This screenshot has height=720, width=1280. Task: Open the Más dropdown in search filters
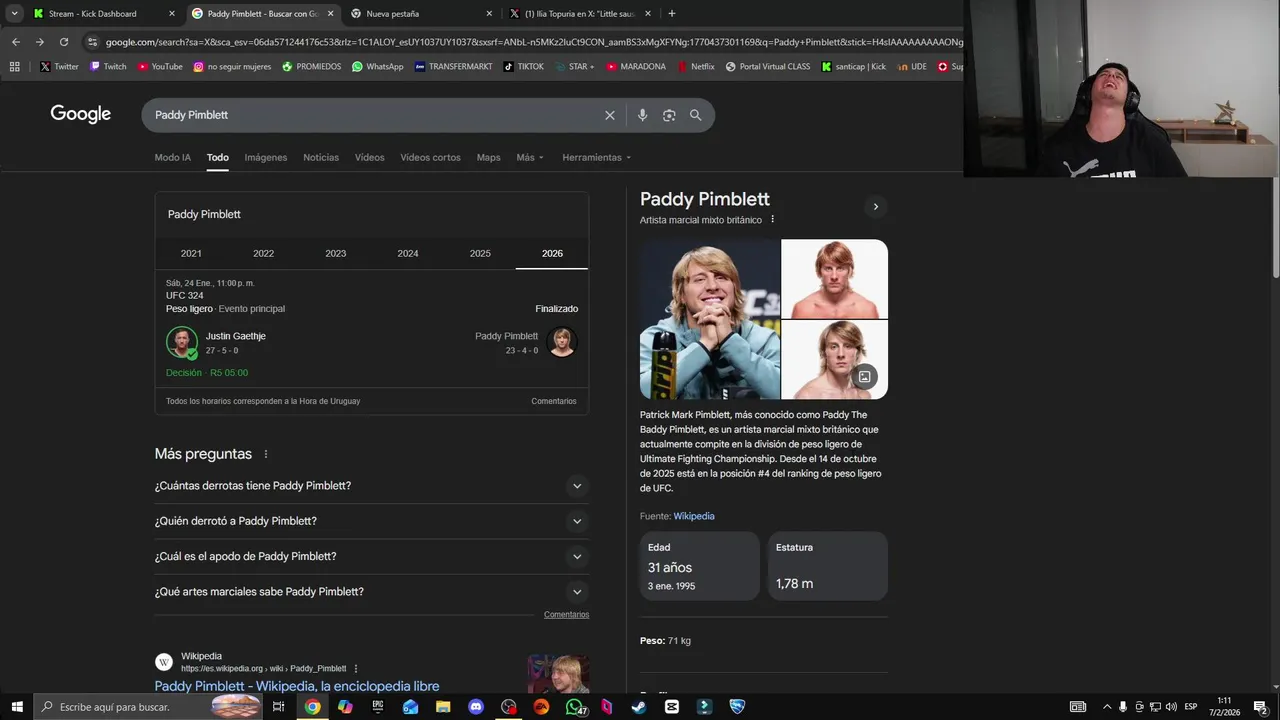pos(530,158)
